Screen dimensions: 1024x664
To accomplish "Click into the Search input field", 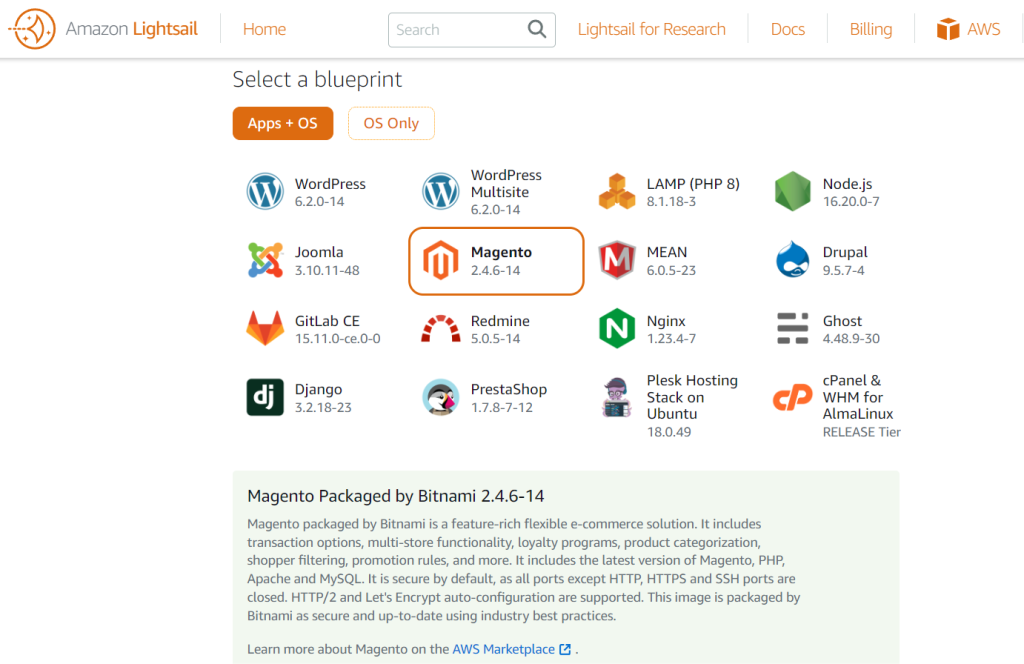I will tap(455, 29).
